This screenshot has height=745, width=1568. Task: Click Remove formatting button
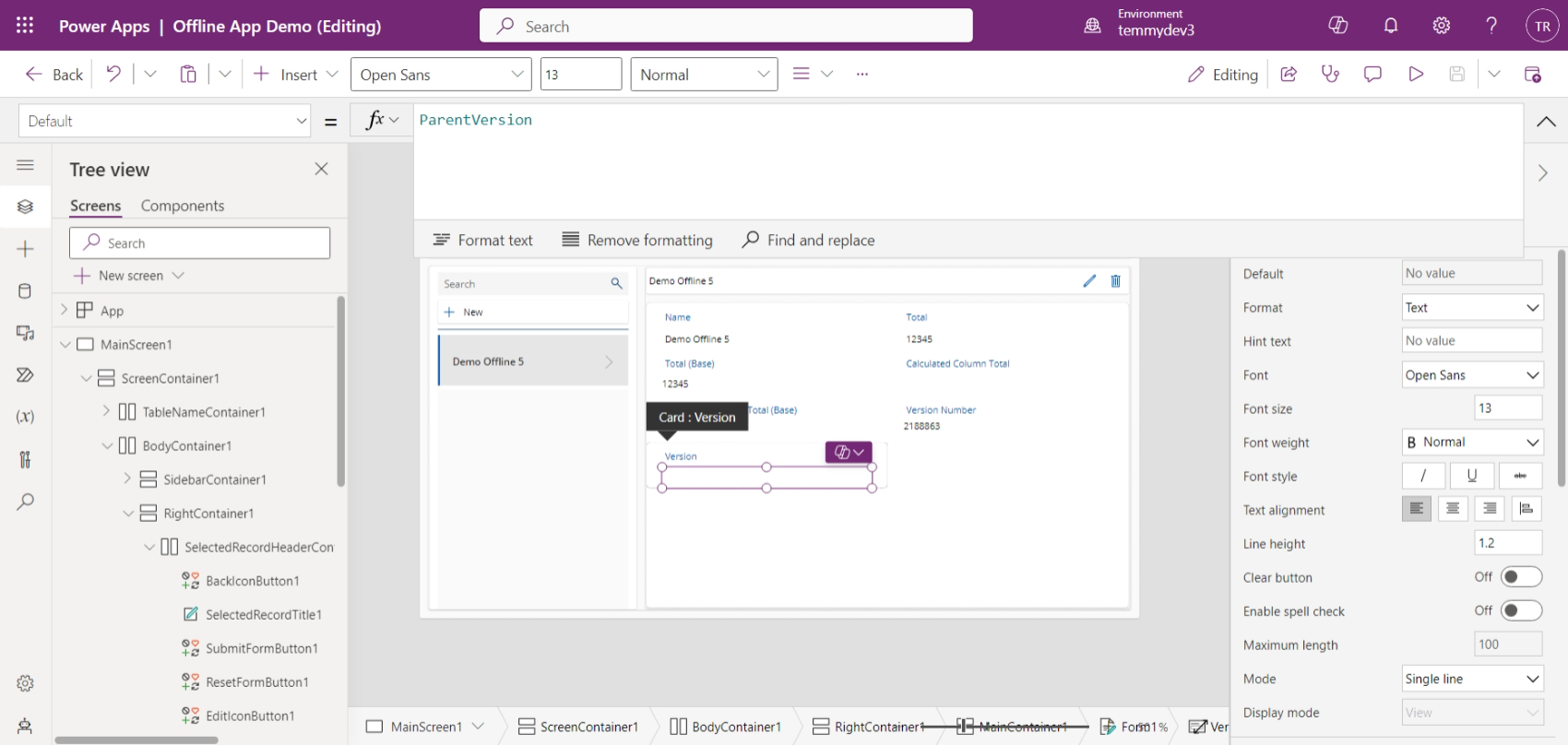(637, 240)
